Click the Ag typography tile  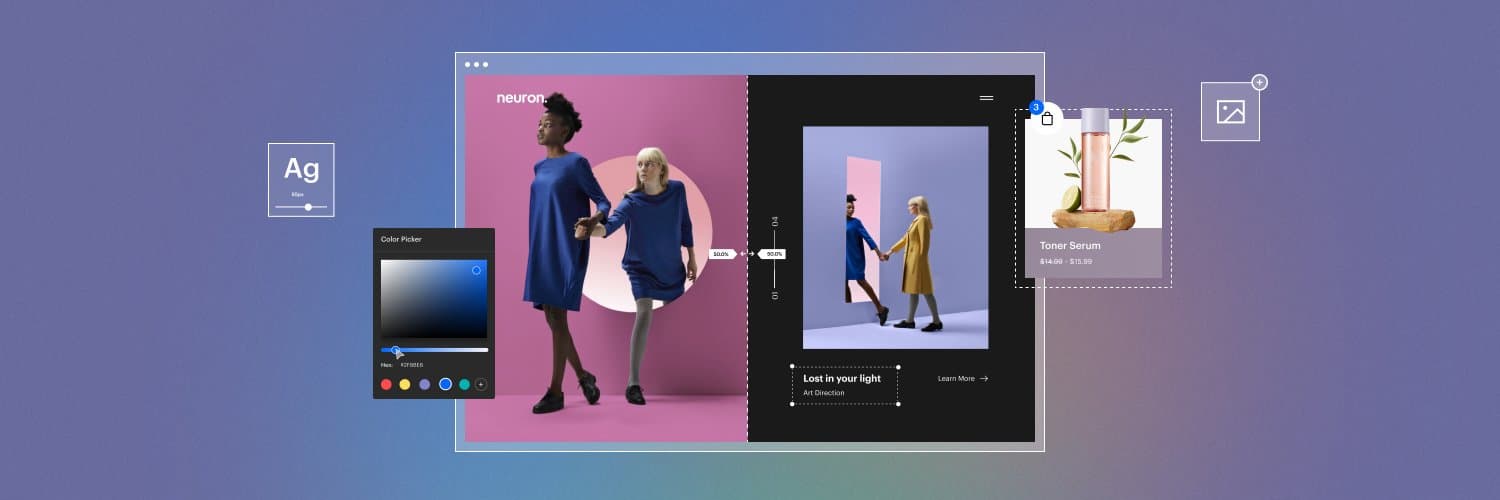[301, 180]
